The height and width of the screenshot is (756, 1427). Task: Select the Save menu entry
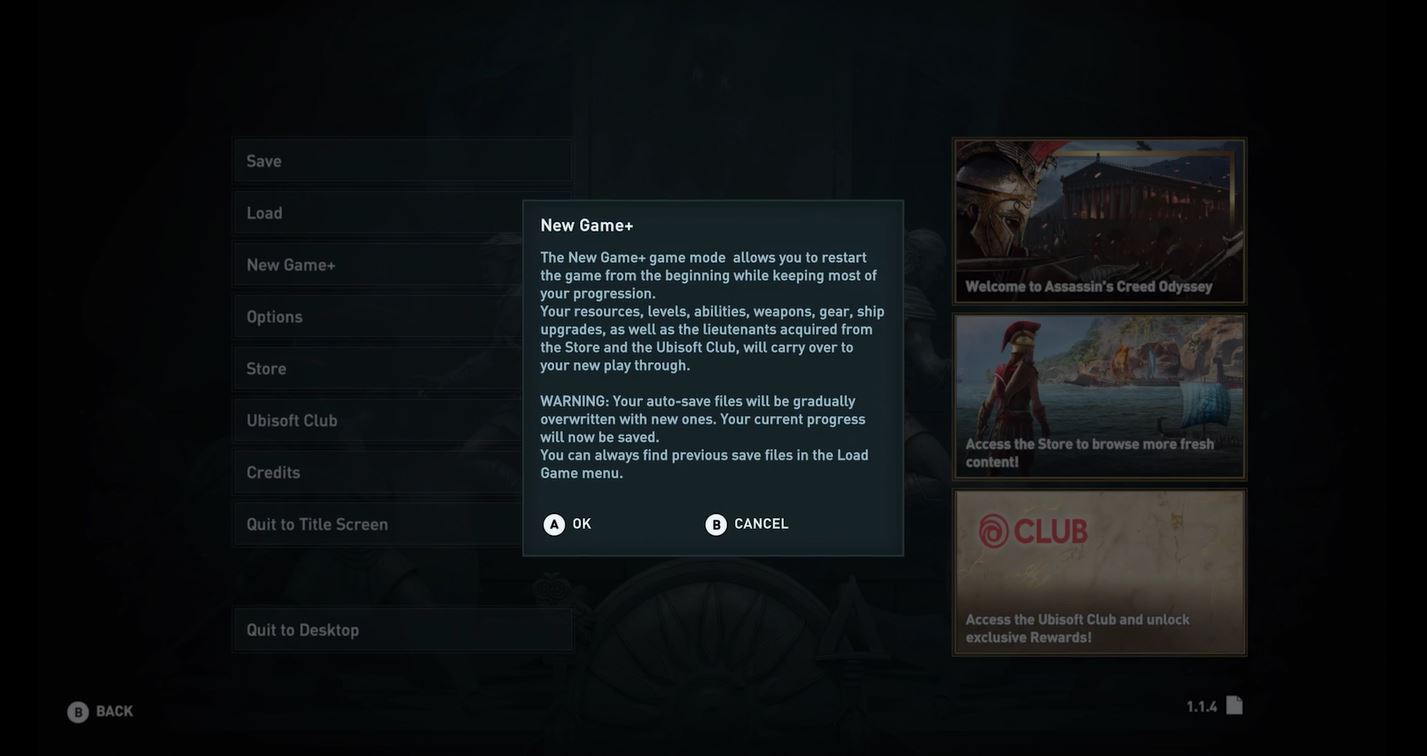403,161
